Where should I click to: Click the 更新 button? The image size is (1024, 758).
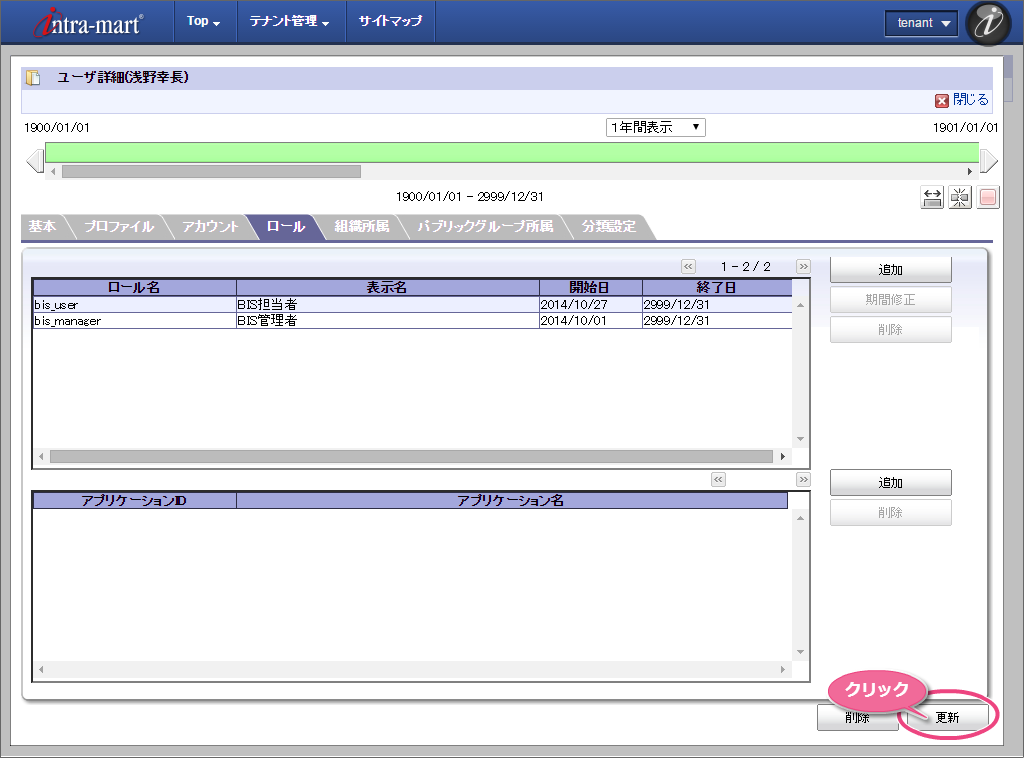[948, 718]
